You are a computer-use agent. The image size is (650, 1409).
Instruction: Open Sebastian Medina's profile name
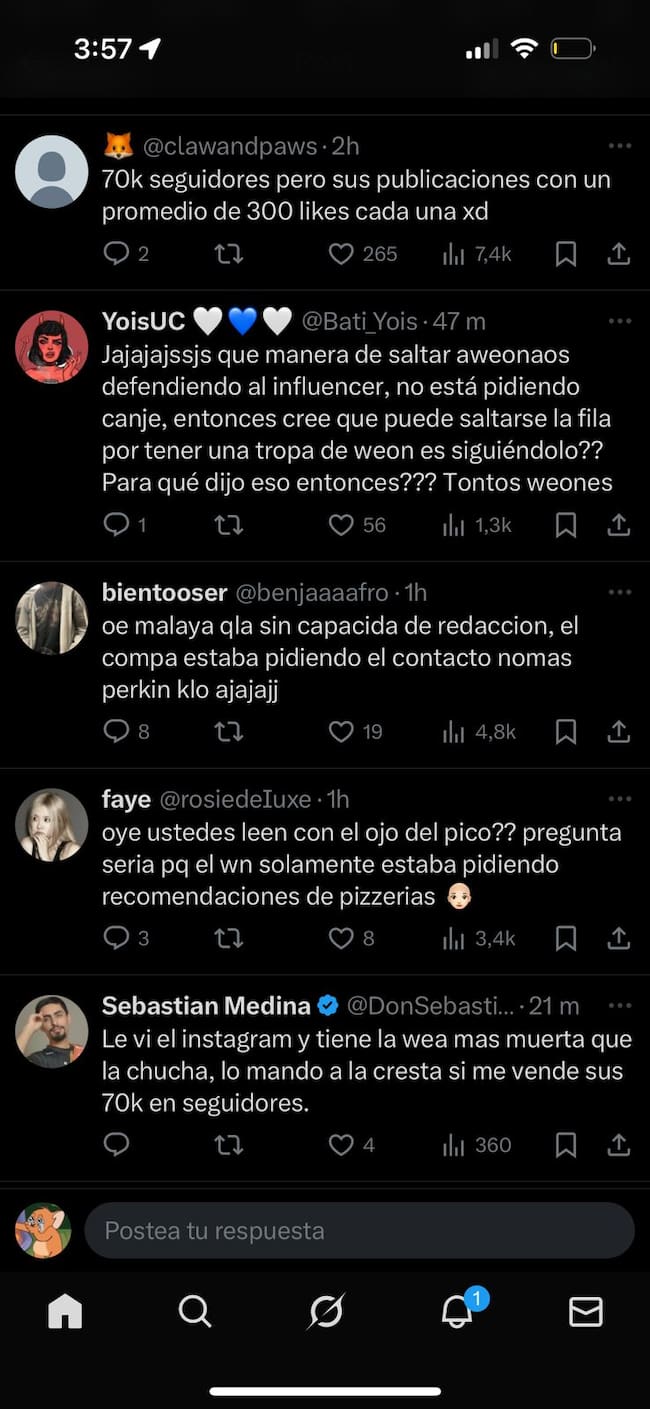point(206,1006)
